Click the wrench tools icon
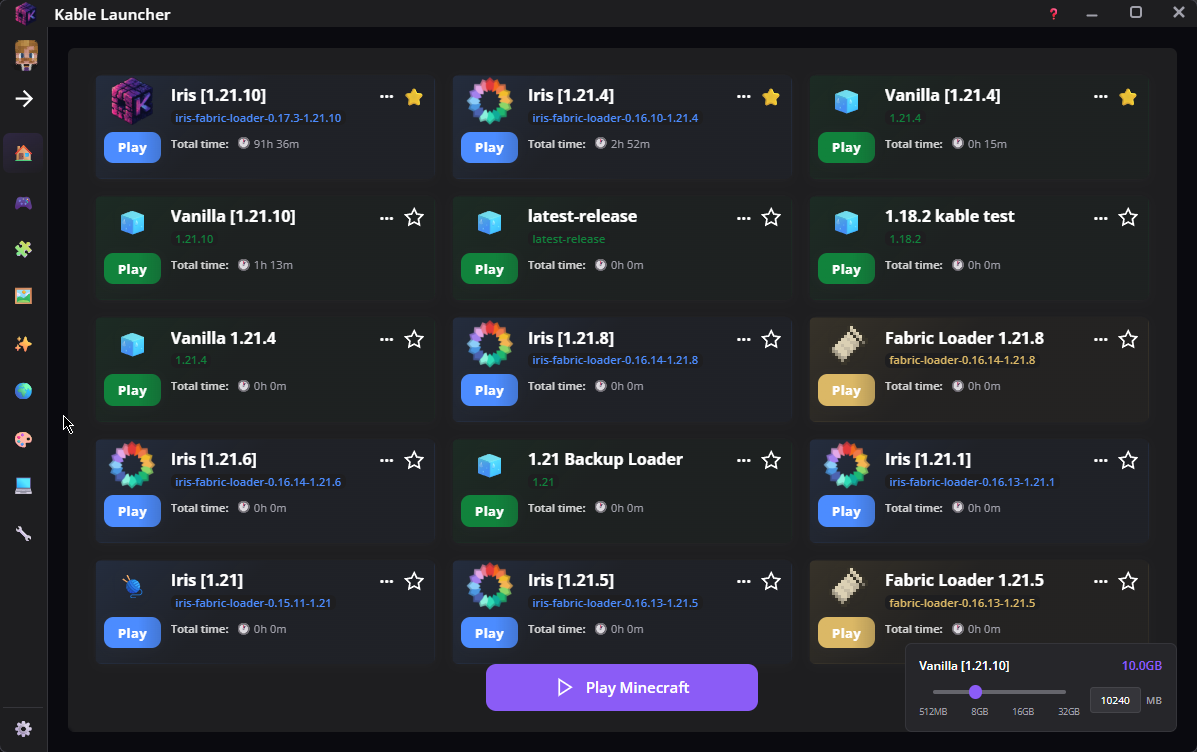1197x752 pixels. [x=23, y=533]
